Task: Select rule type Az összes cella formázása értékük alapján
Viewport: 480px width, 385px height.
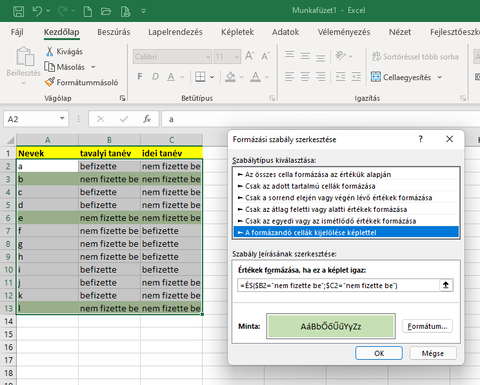Action: click(x=346, y=174)
